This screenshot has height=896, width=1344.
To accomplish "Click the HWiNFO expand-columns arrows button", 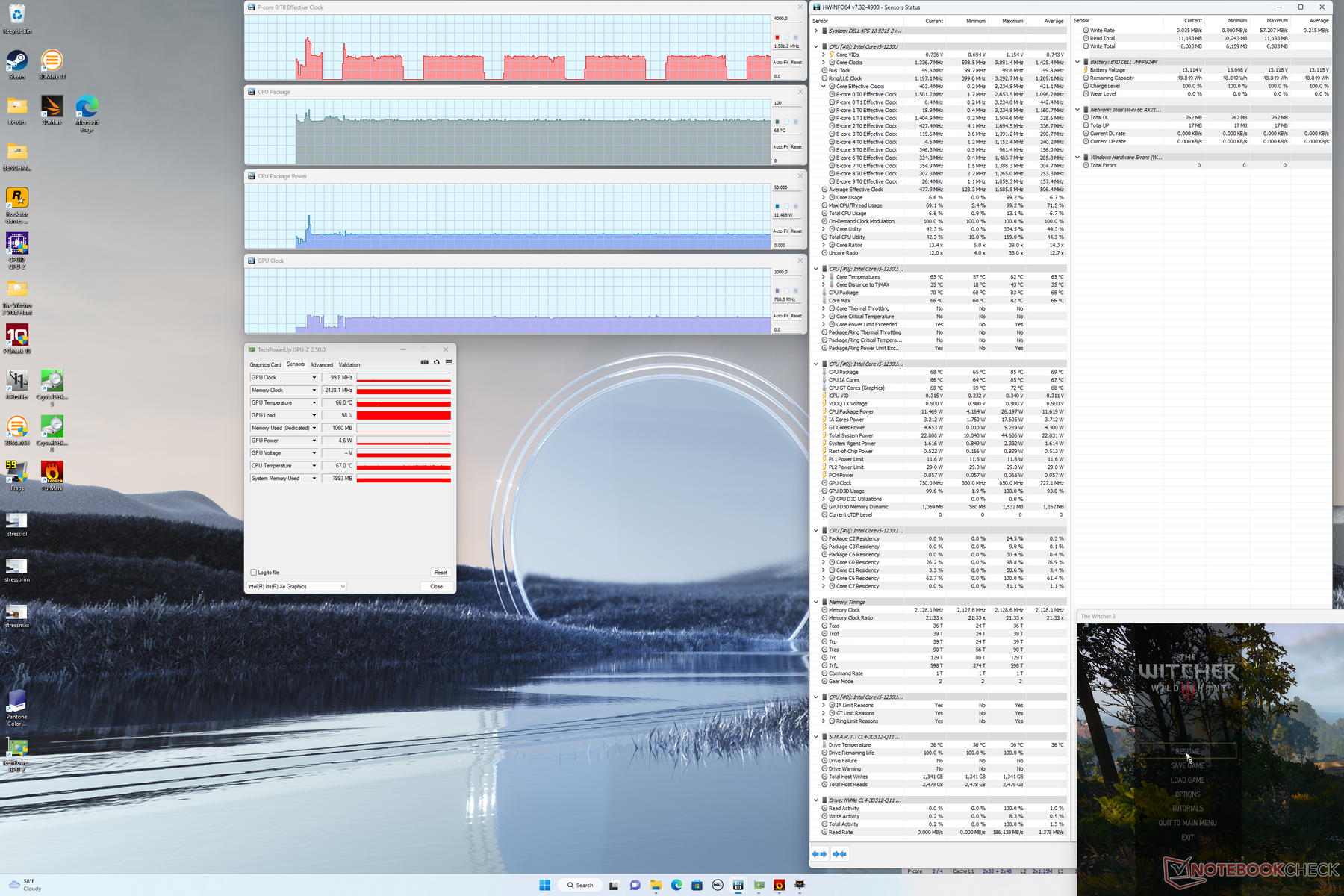I will pyautogui.click(x=819, y=854).
